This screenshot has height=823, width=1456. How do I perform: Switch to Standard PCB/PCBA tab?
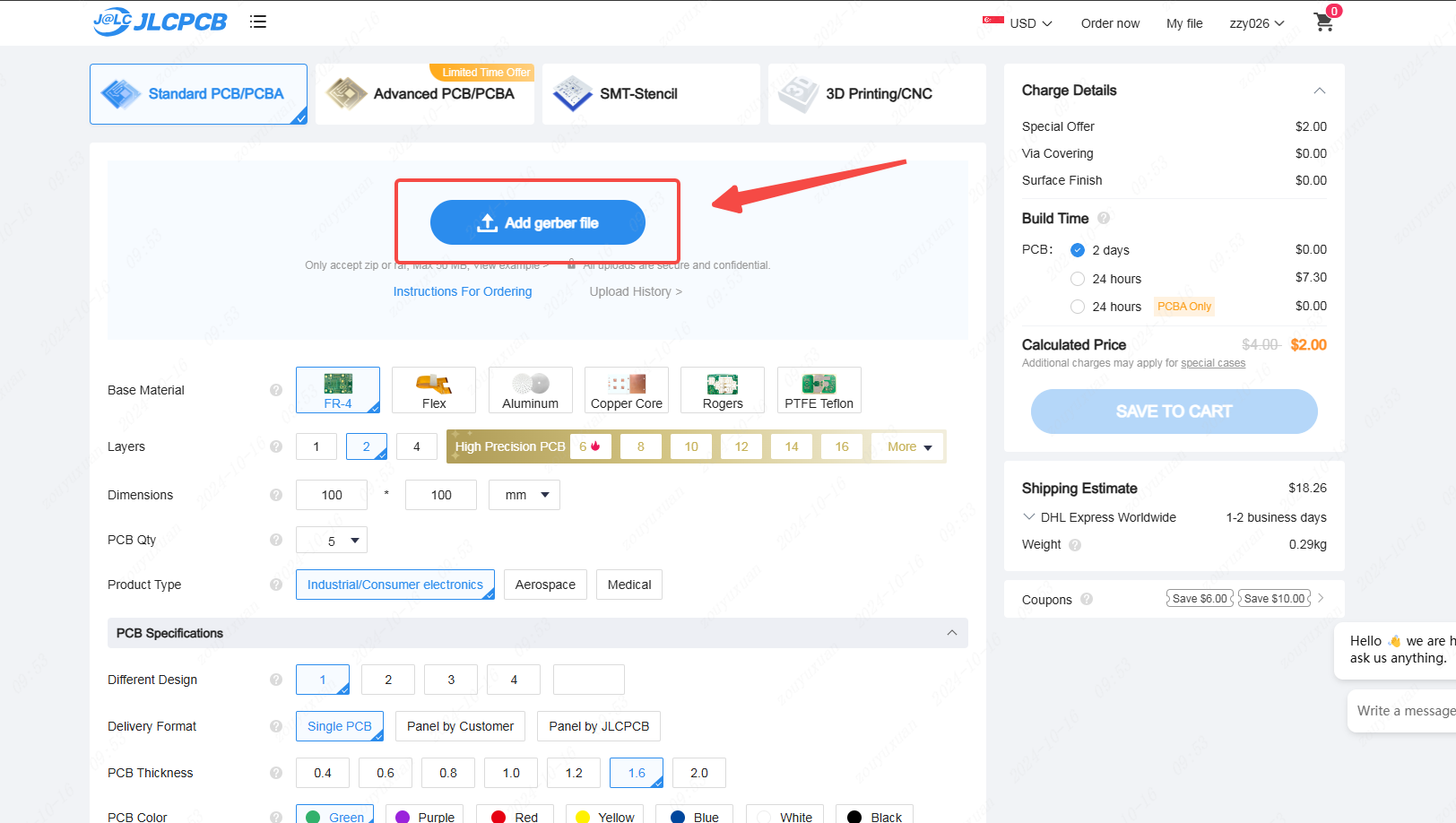pyautogui.click(x=198, y=94)
